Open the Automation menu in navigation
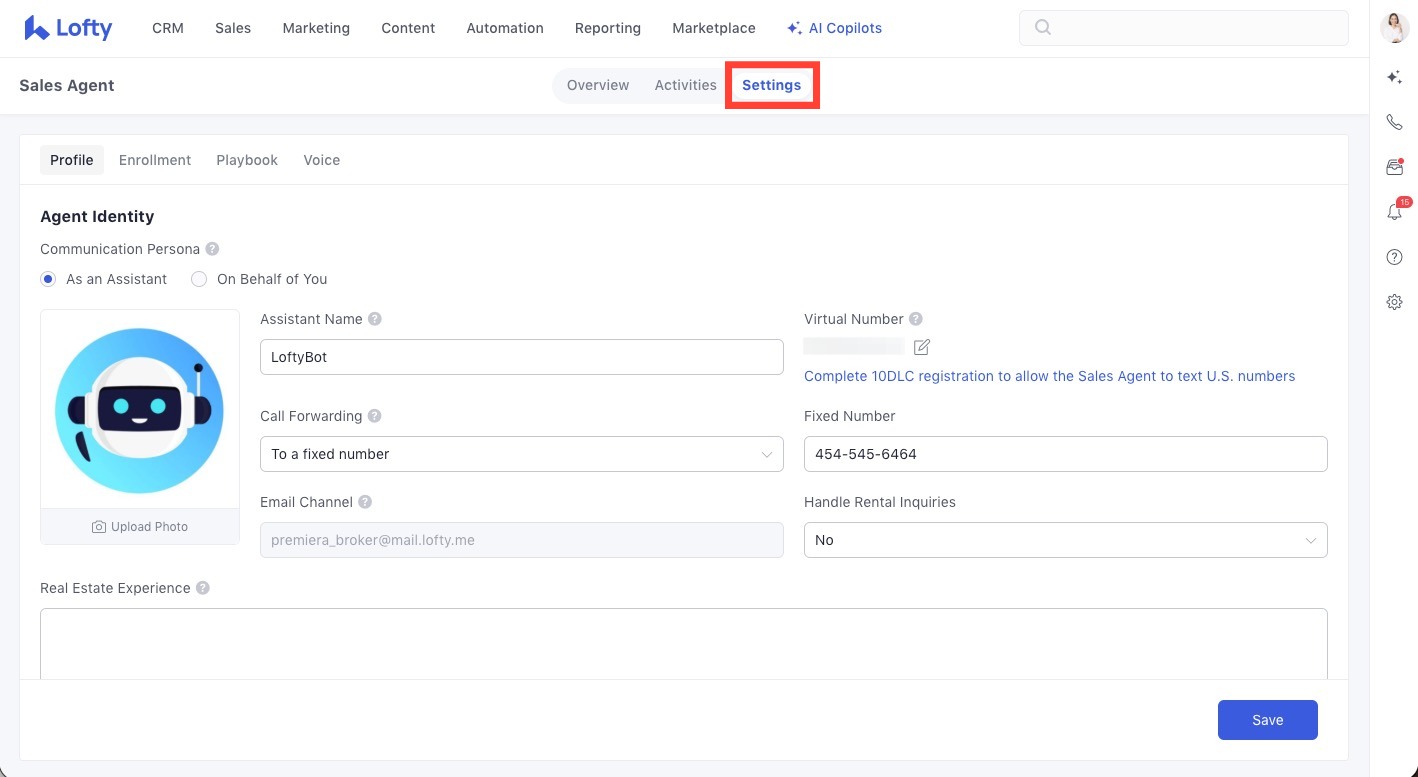This screenshot has height=777, width=1418. point(505,28)
